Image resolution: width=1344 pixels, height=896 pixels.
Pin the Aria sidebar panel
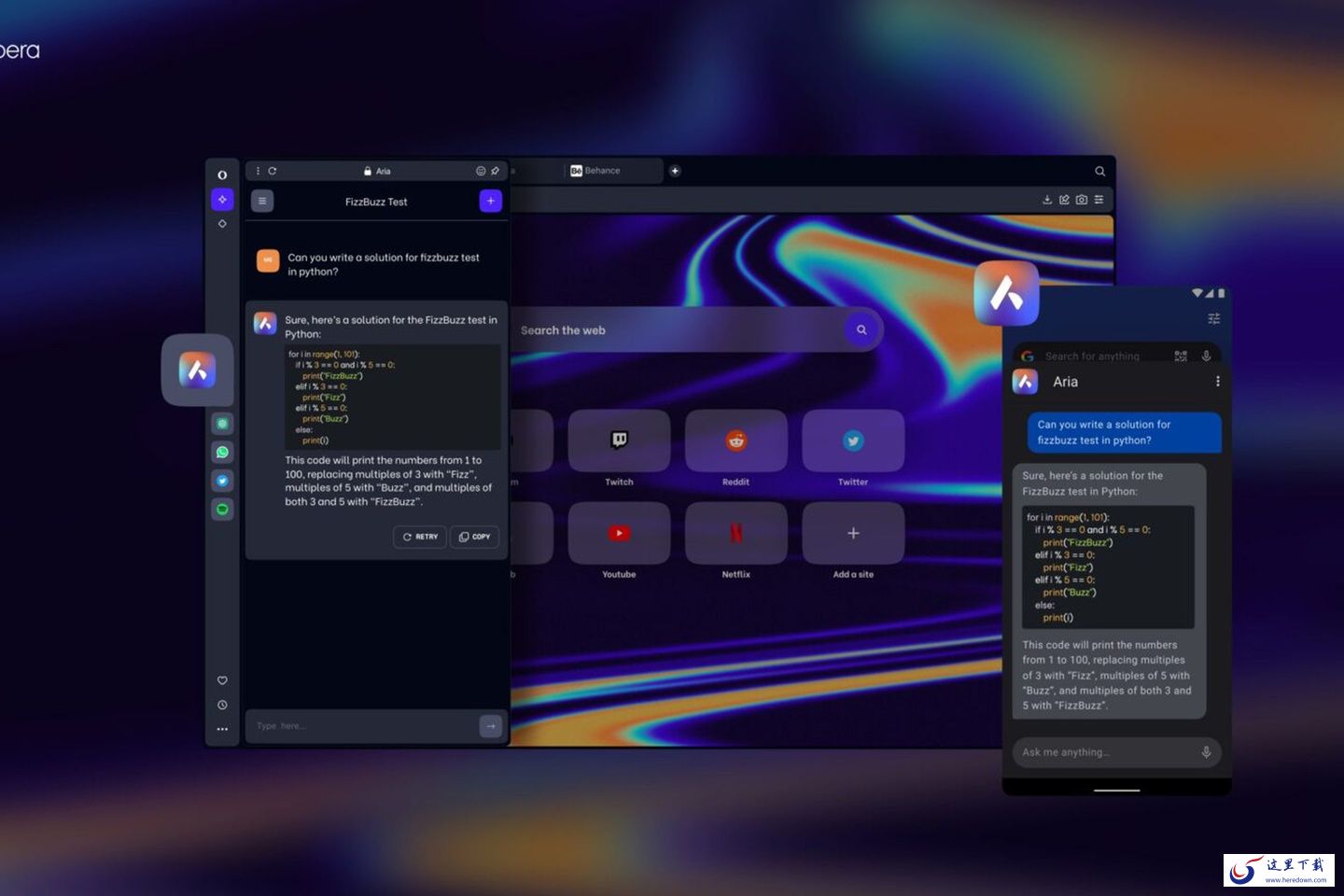[495, 171]
